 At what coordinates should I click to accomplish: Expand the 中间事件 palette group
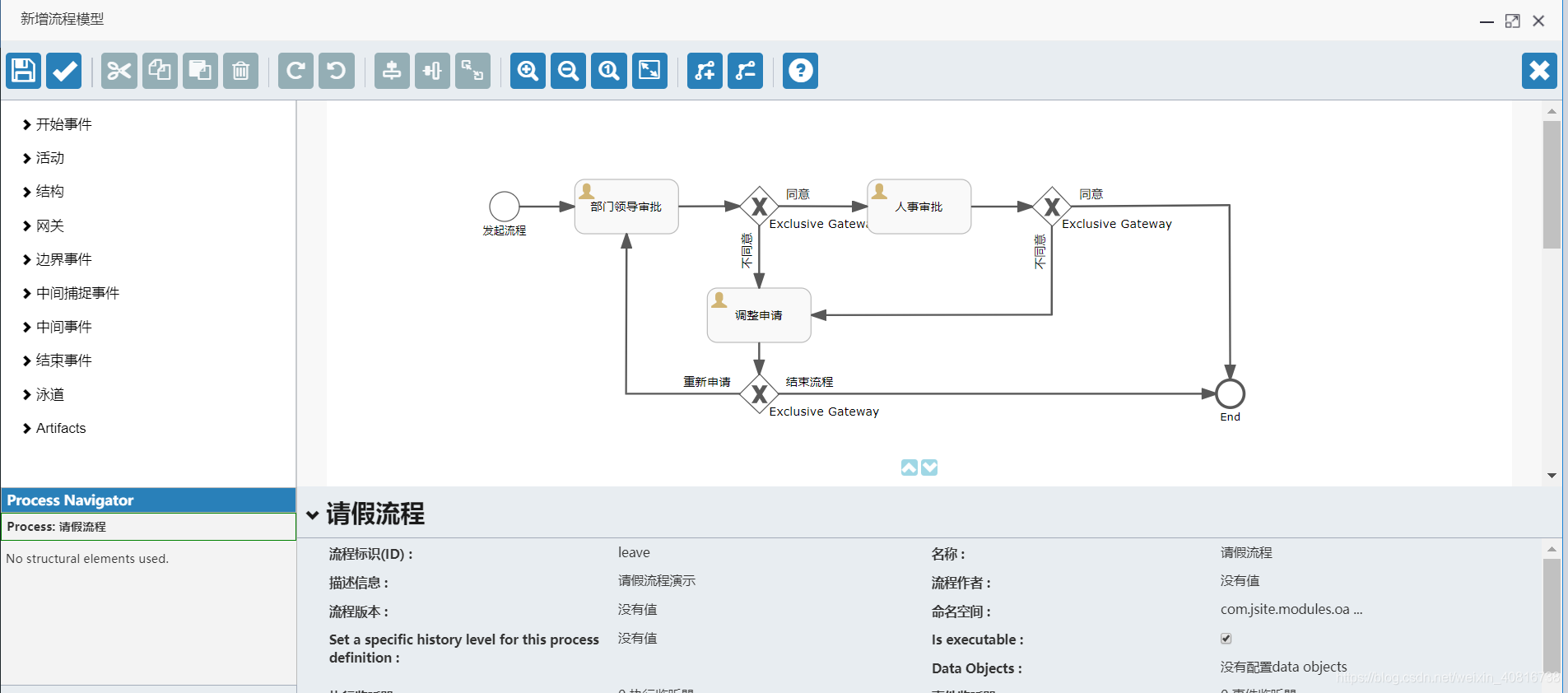(x=57, y=327)
